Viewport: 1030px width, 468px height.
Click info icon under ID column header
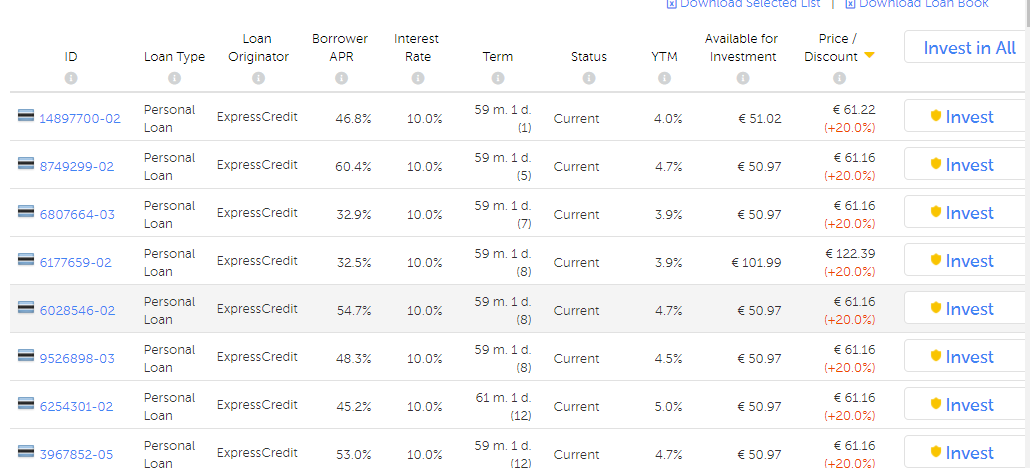click(x=71, y=78)
